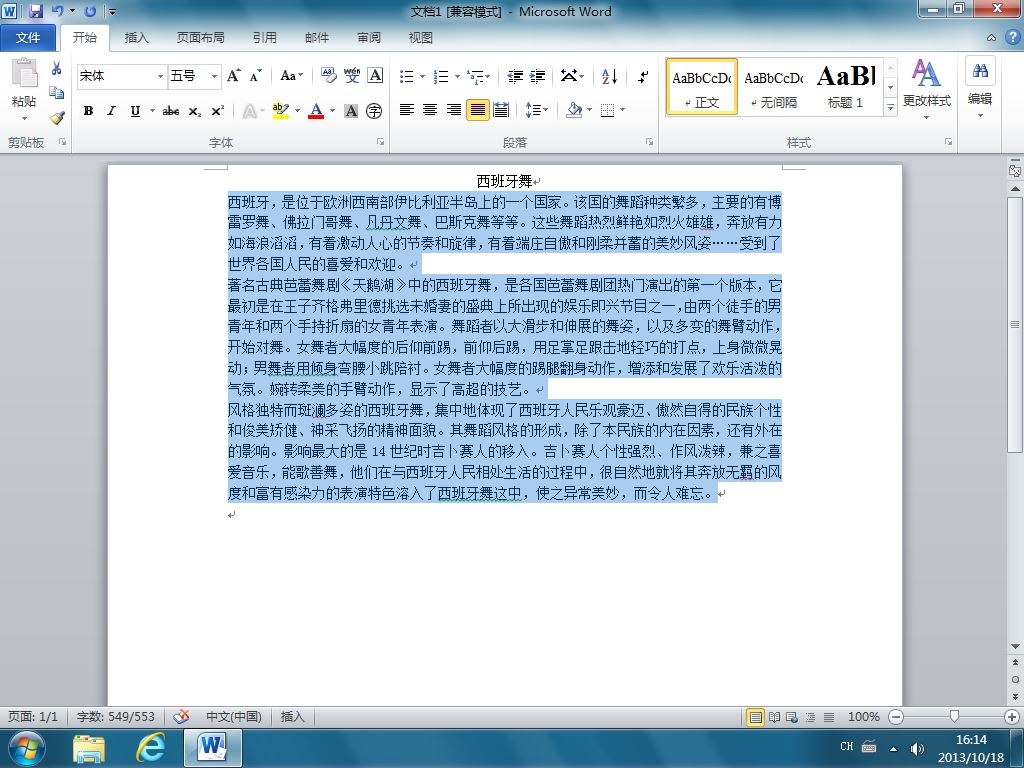Viewport: 1024px width, 768px height.
Task: Center the paragraph text
Action: pyautogui.click(x=430, y=110)
